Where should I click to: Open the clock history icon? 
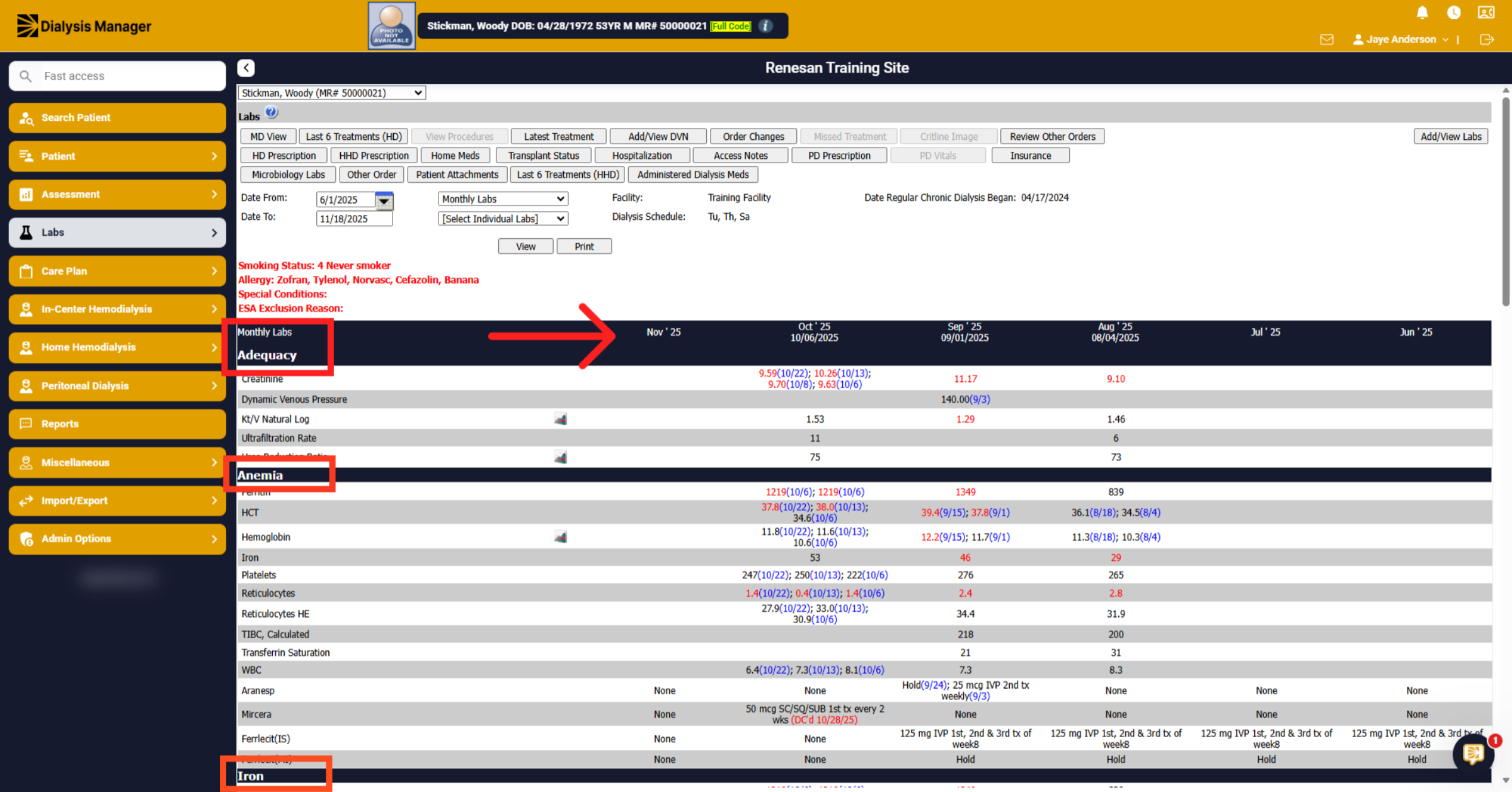pos(1454,13)
